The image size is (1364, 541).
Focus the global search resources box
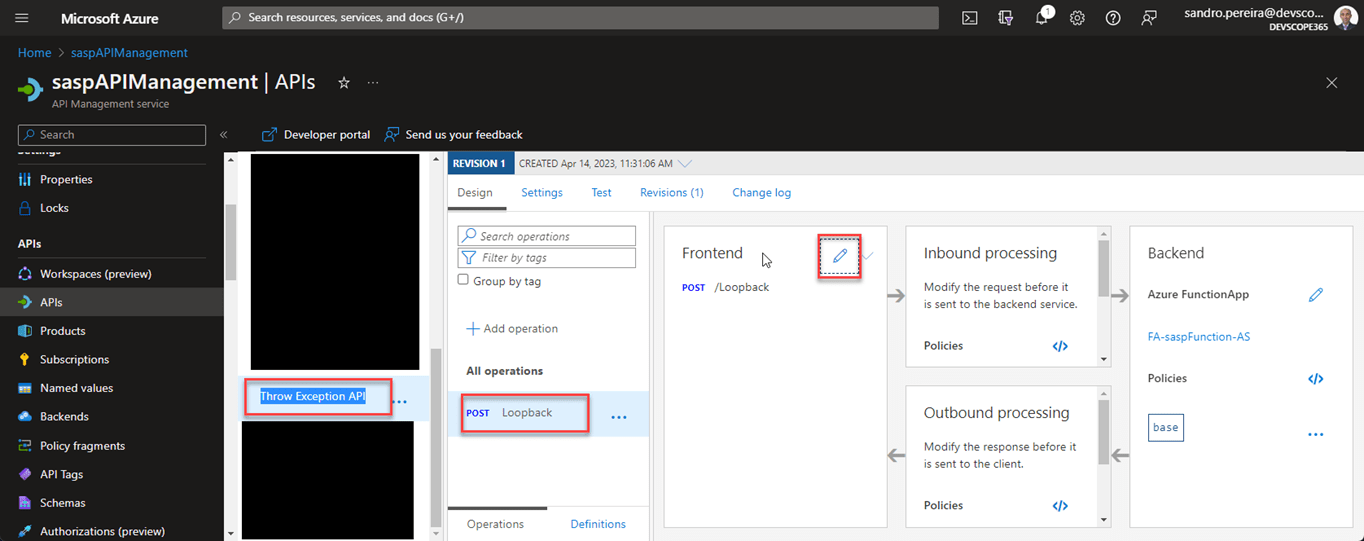point(581,18)
